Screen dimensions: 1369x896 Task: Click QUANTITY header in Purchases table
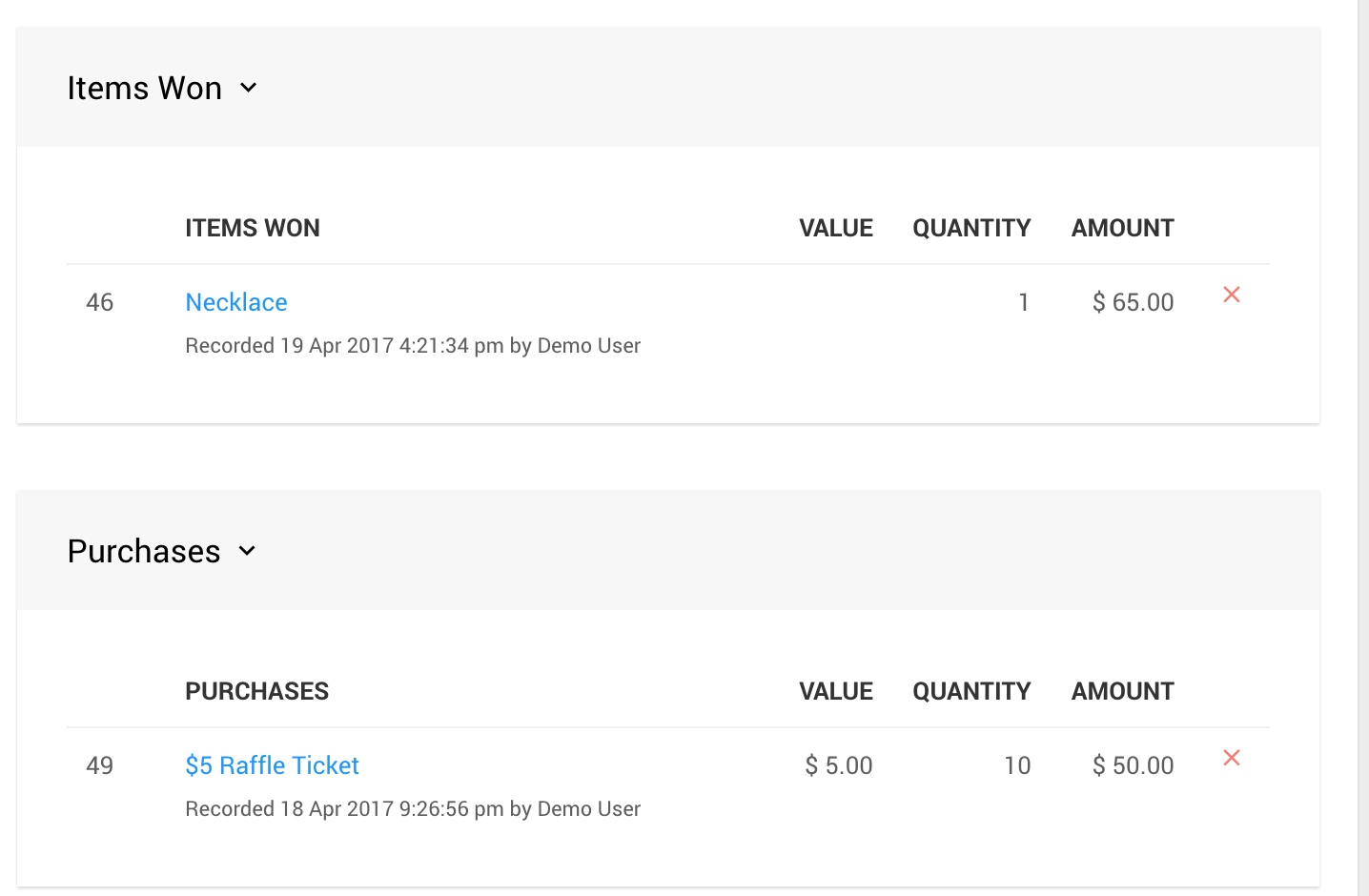click(971, 691)
